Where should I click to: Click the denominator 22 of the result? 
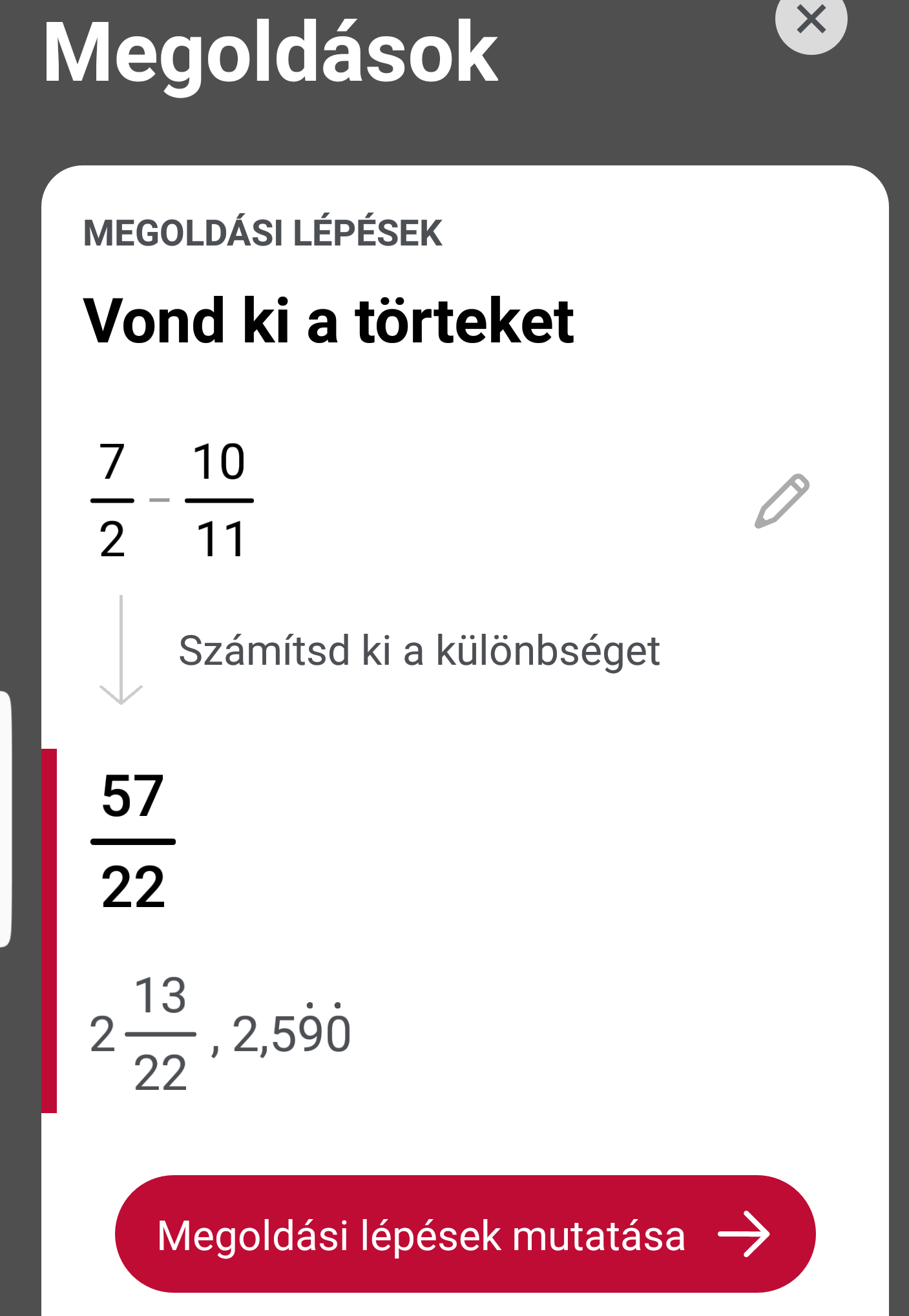[133, 887]
